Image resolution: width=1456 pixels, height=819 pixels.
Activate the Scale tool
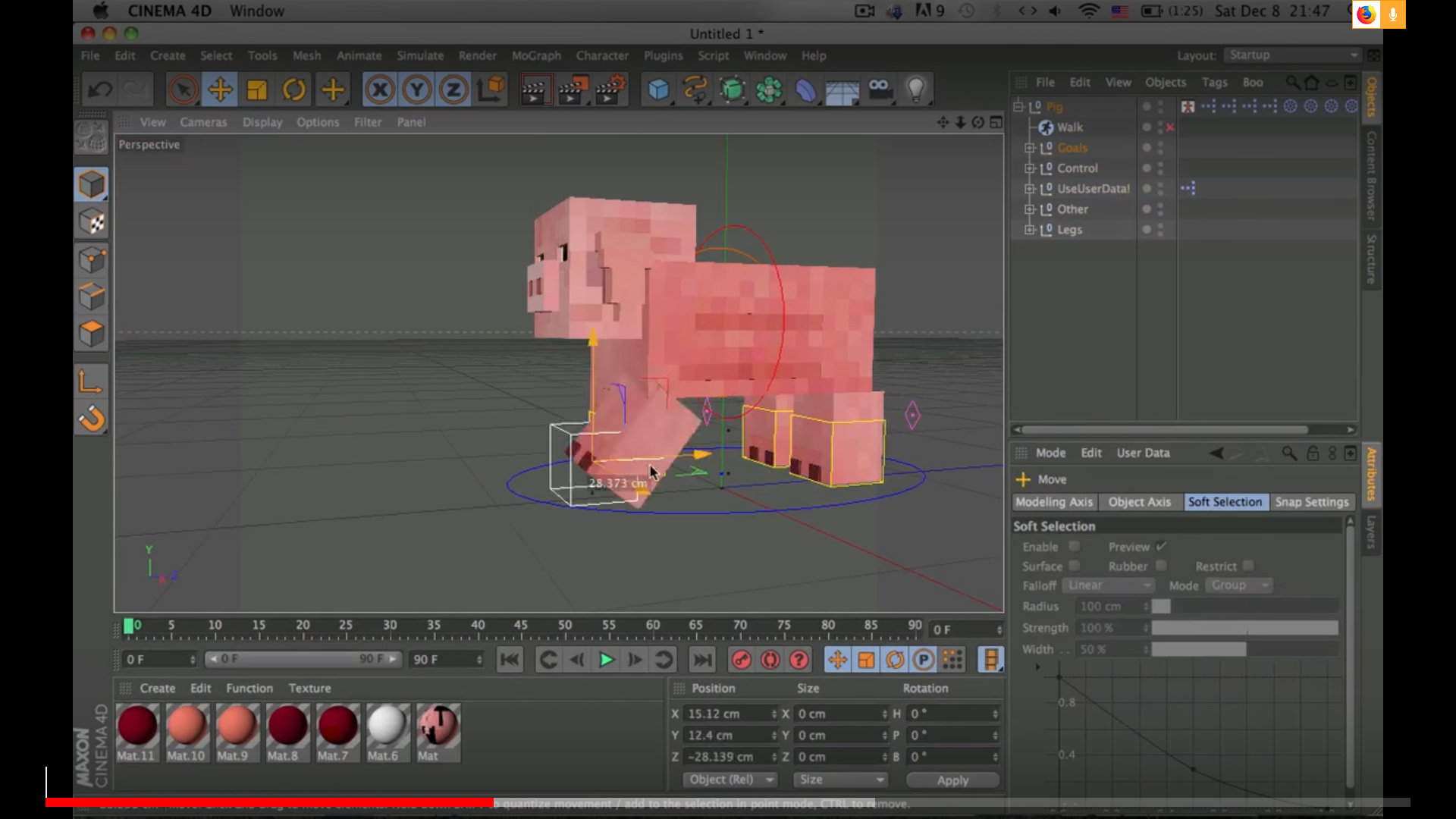257,90
